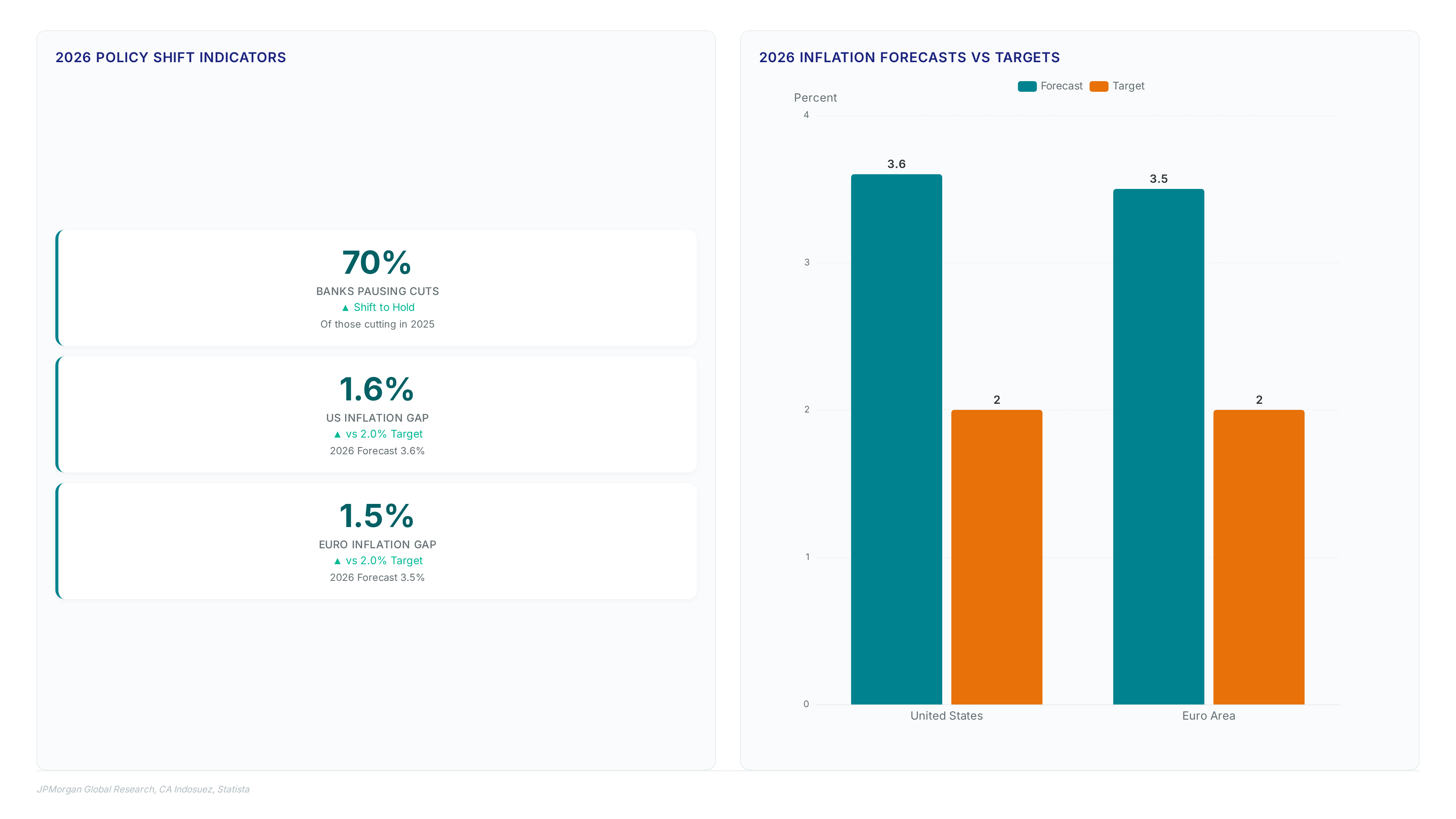Click the Euro Area axis label
Screen dimensions: 1456x819
[1208, 715]
